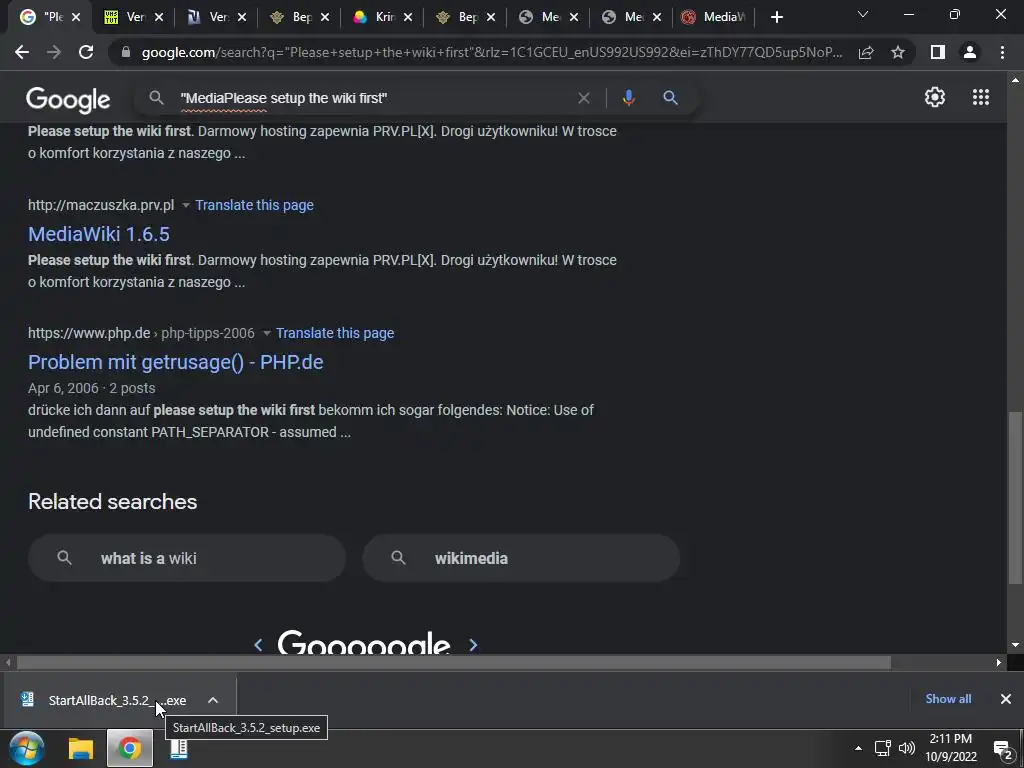Viewport: 1024px width, 768px height.
Task: Bookmark this page with the star
Action: click(898, 52)
